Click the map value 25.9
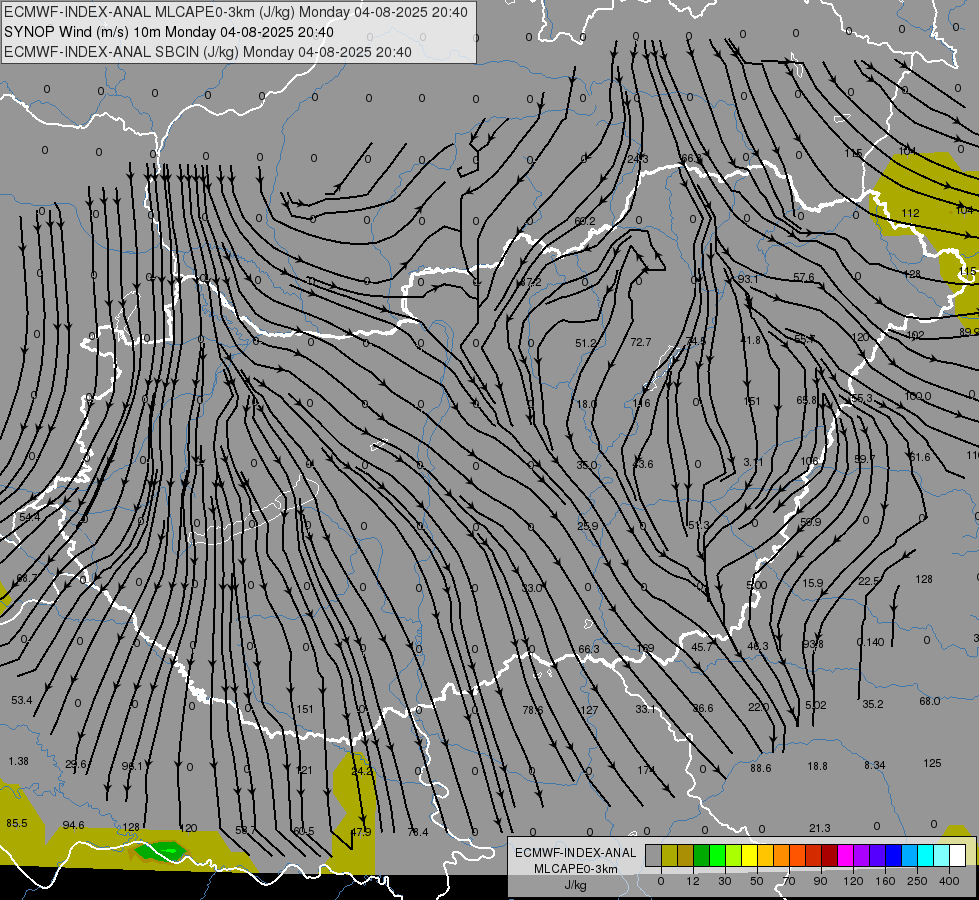The height and width of the screenshot is (900, 979). pos(588,526)
